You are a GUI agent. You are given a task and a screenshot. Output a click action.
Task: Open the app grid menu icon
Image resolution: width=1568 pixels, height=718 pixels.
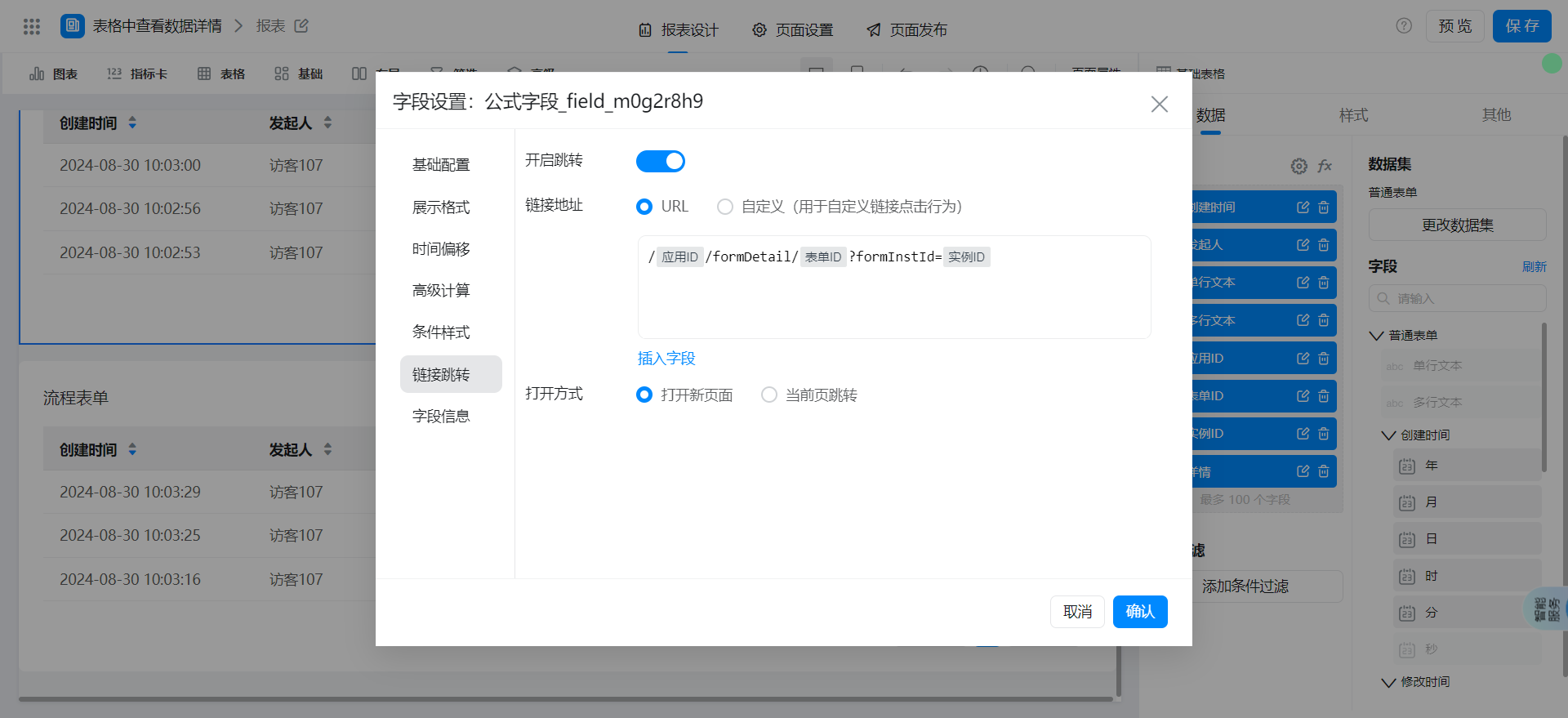[x=32, y=27]
